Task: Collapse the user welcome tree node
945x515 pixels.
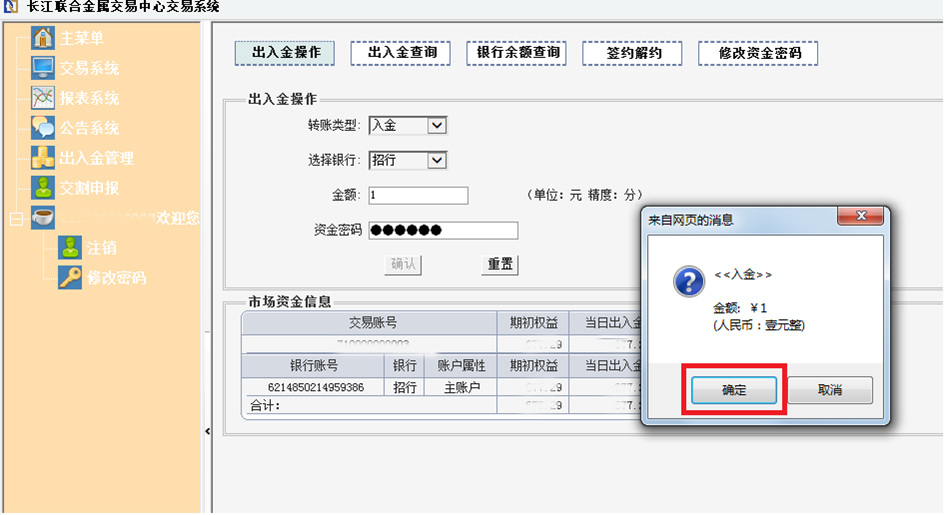Action: pos(15,218)
